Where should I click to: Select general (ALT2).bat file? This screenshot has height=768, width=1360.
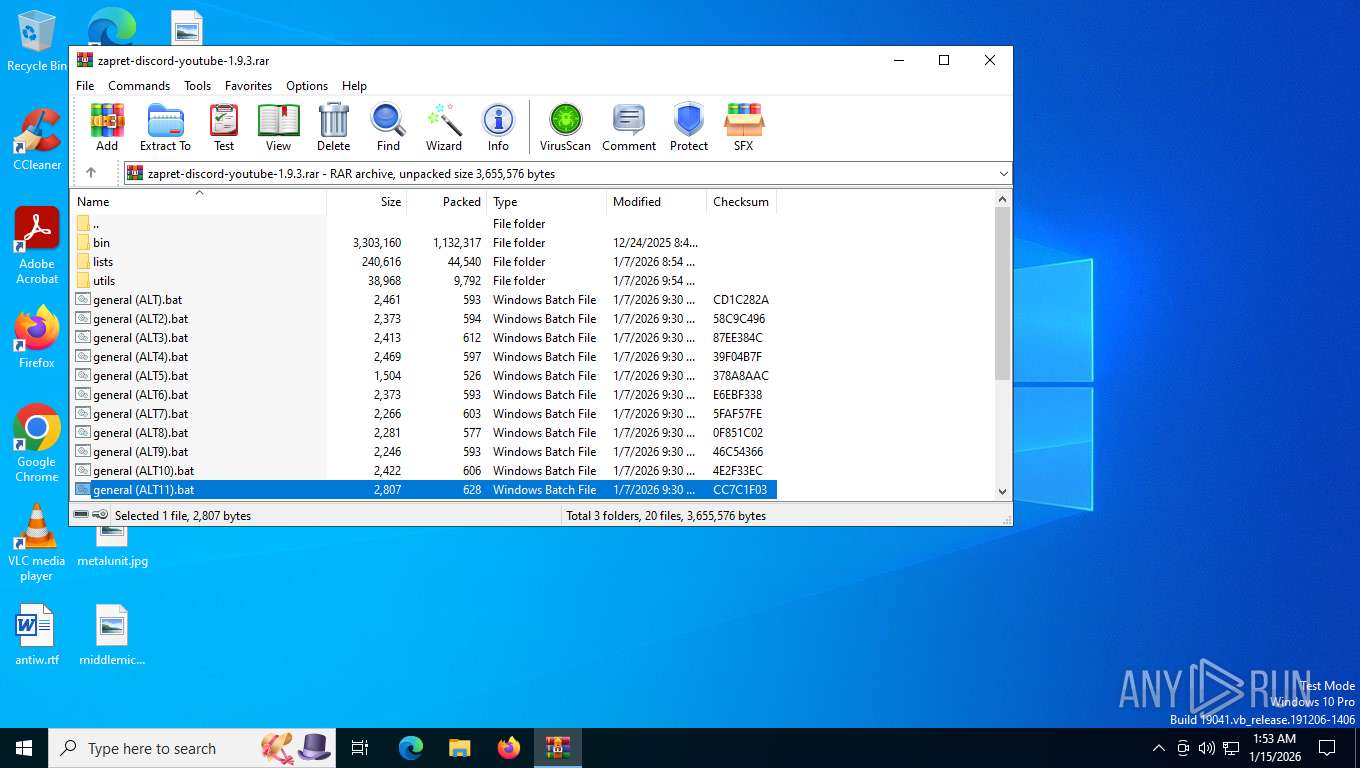point(424,319)
